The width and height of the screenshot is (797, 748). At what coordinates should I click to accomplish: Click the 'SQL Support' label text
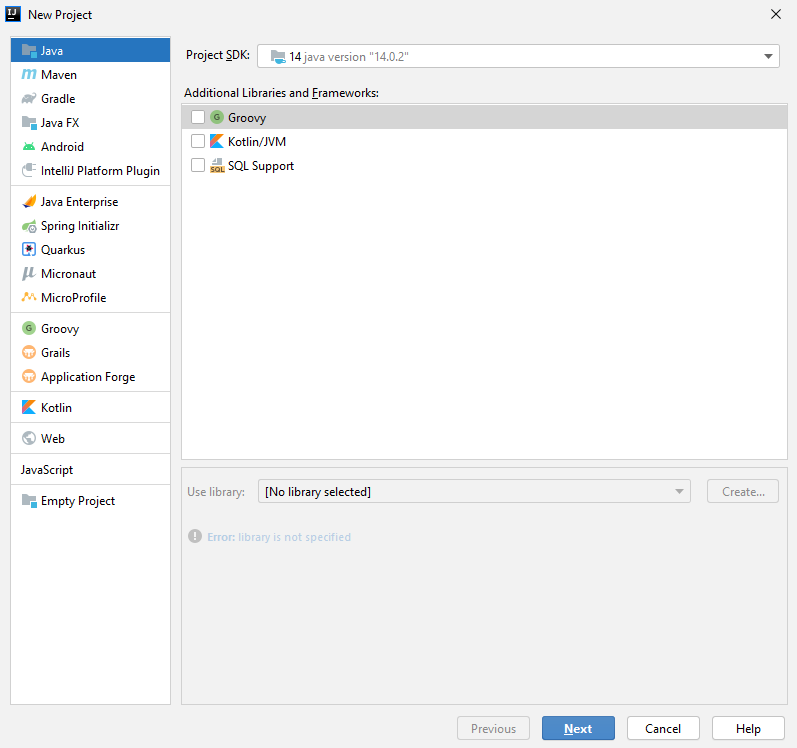click(261, 166)
